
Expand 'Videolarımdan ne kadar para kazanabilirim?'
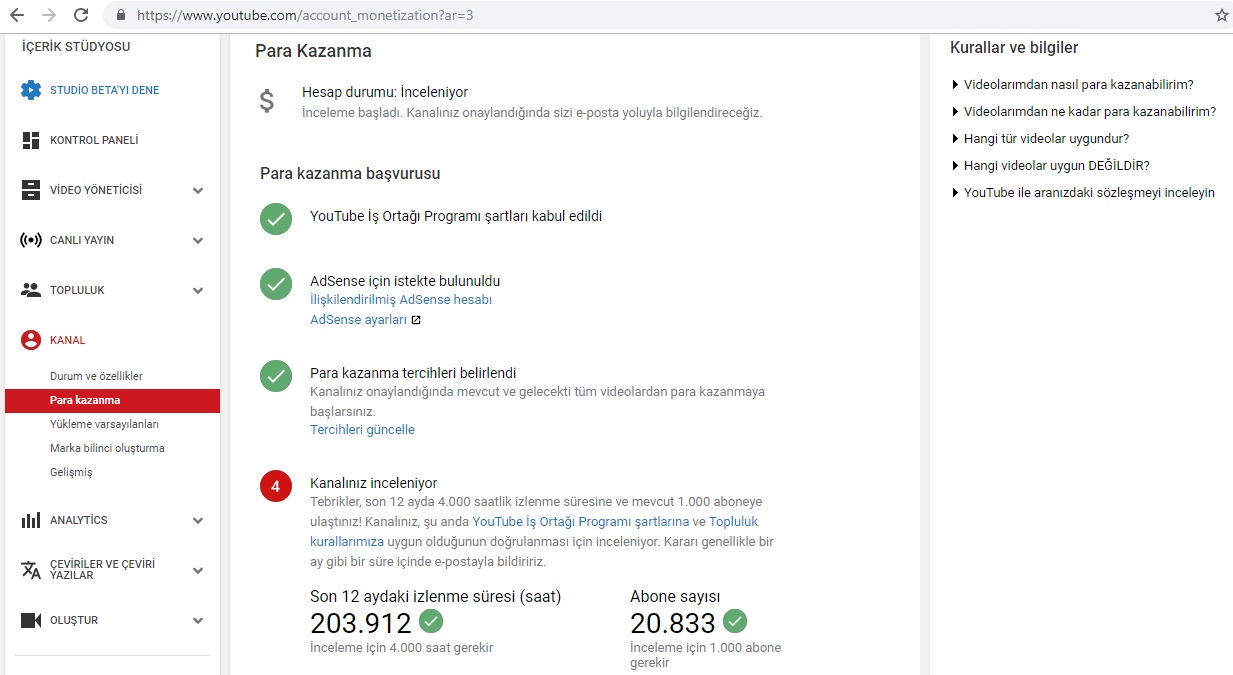[1084, 112]
